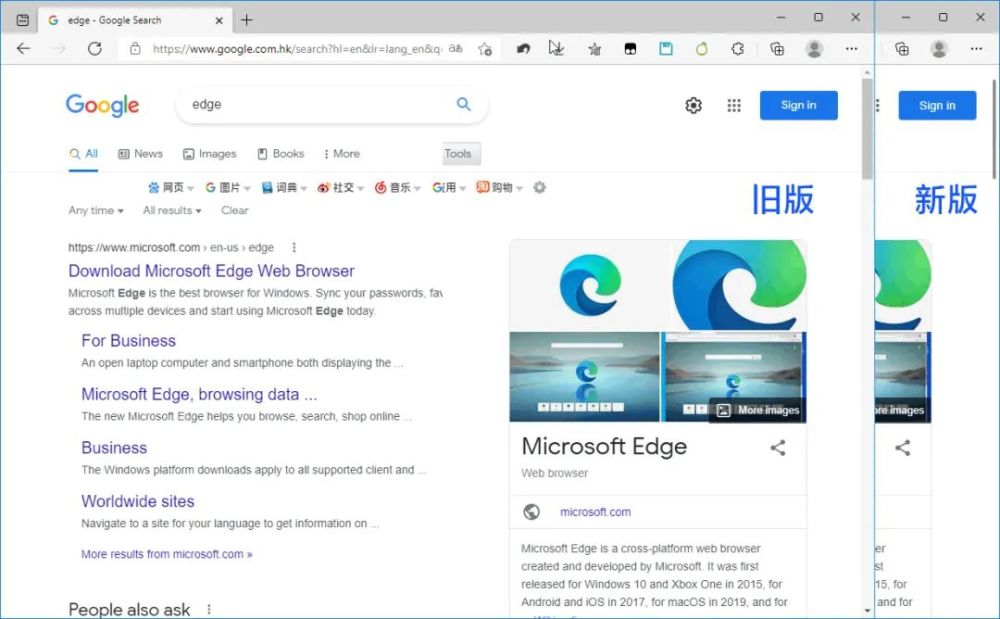The image size is (1000, 619).
Task: Open the small Edge logo thumbnail
Action: (x=590, y=285)
